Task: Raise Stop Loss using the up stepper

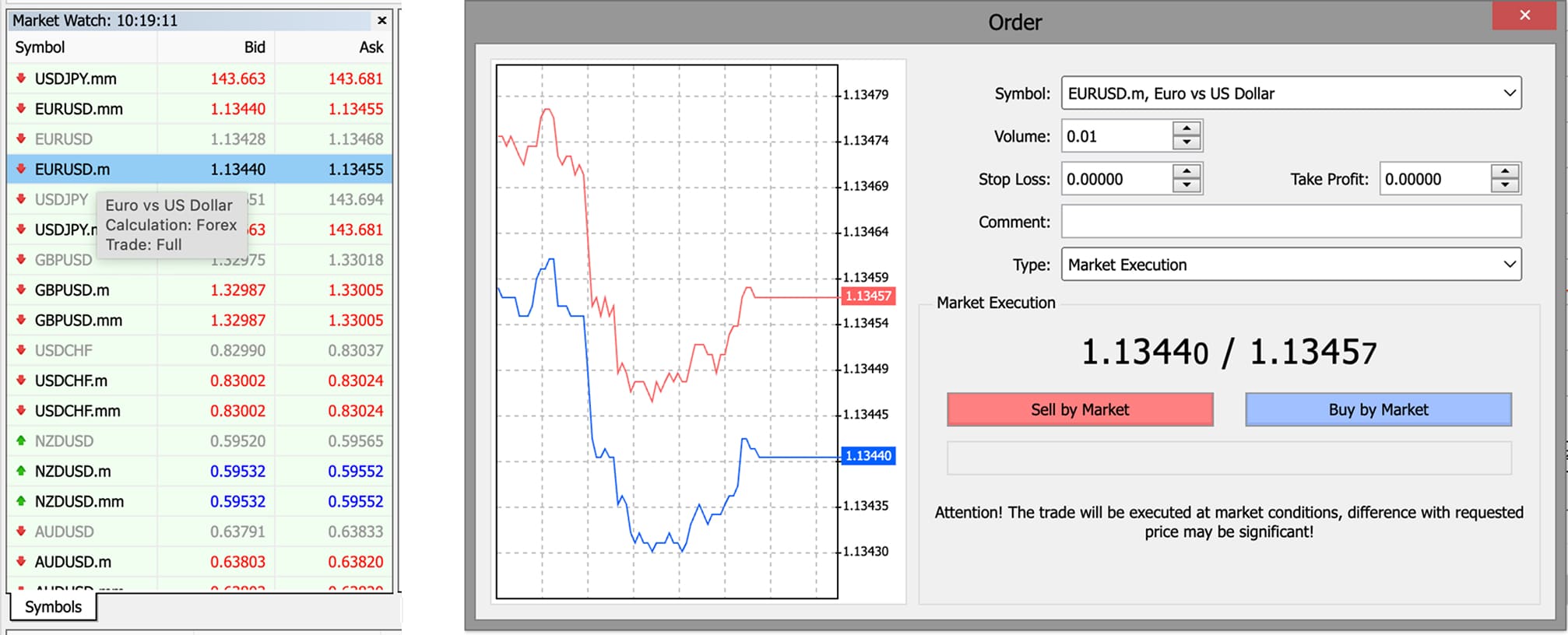Action: 1186,171
